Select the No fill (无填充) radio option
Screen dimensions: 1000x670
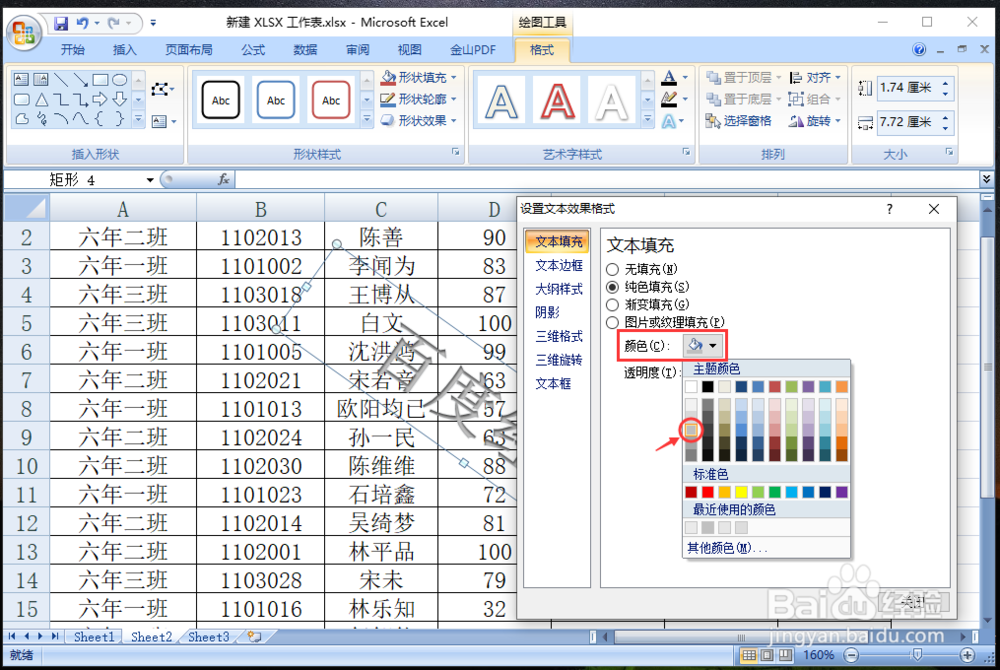612,269
